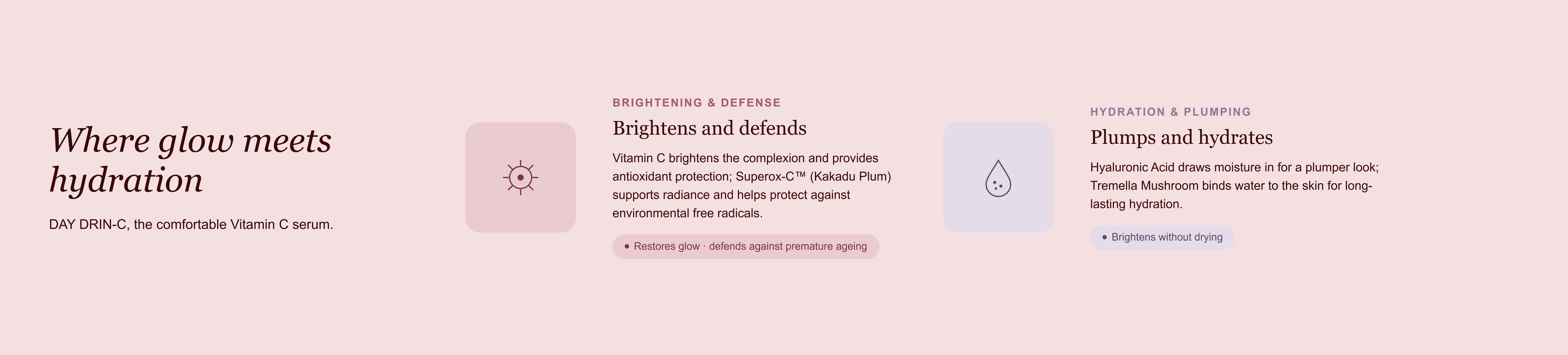Click the Vitamin C brightens paragraph

(x=752, y=186)
